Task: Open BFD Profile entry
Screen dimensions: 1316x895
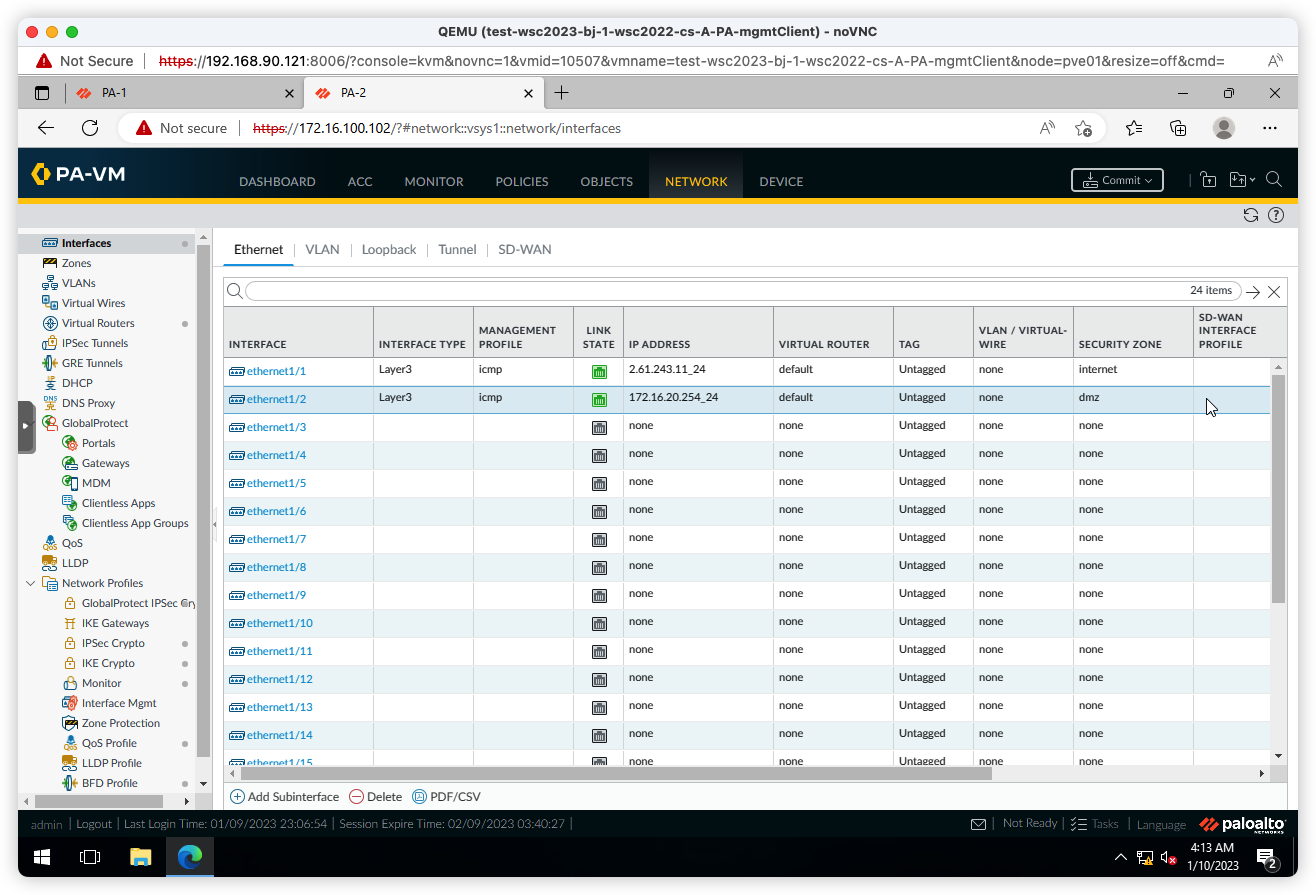Action: [100, 783]
